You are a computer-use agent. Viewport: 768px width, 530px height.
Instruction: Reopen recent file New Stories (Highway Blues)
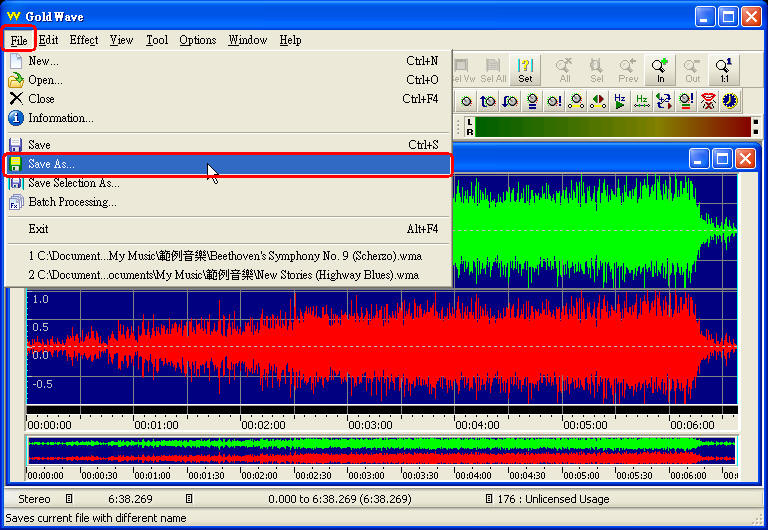223,275
